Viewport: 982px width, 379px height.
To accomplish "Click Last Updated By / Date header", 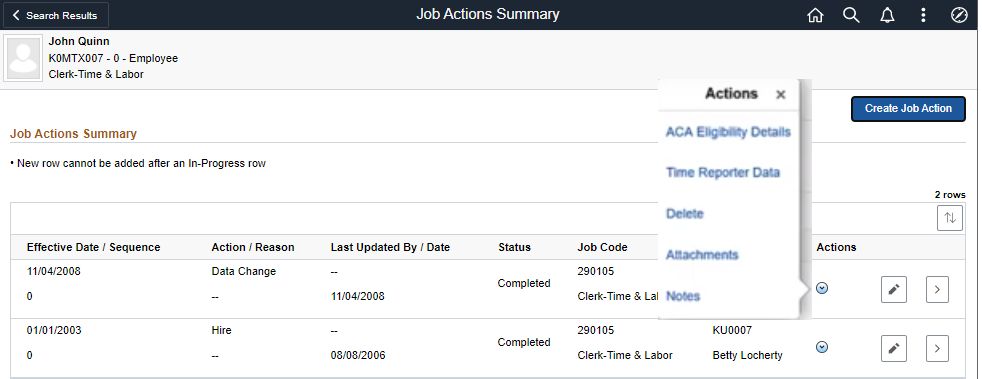I will pyautogui.click(x=390, y=247).
